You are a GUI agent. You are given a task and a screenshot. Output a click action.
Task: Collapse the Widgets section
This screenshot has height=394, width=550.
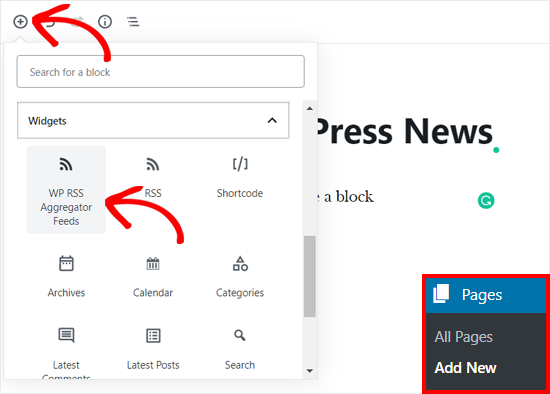coord(153,121)
